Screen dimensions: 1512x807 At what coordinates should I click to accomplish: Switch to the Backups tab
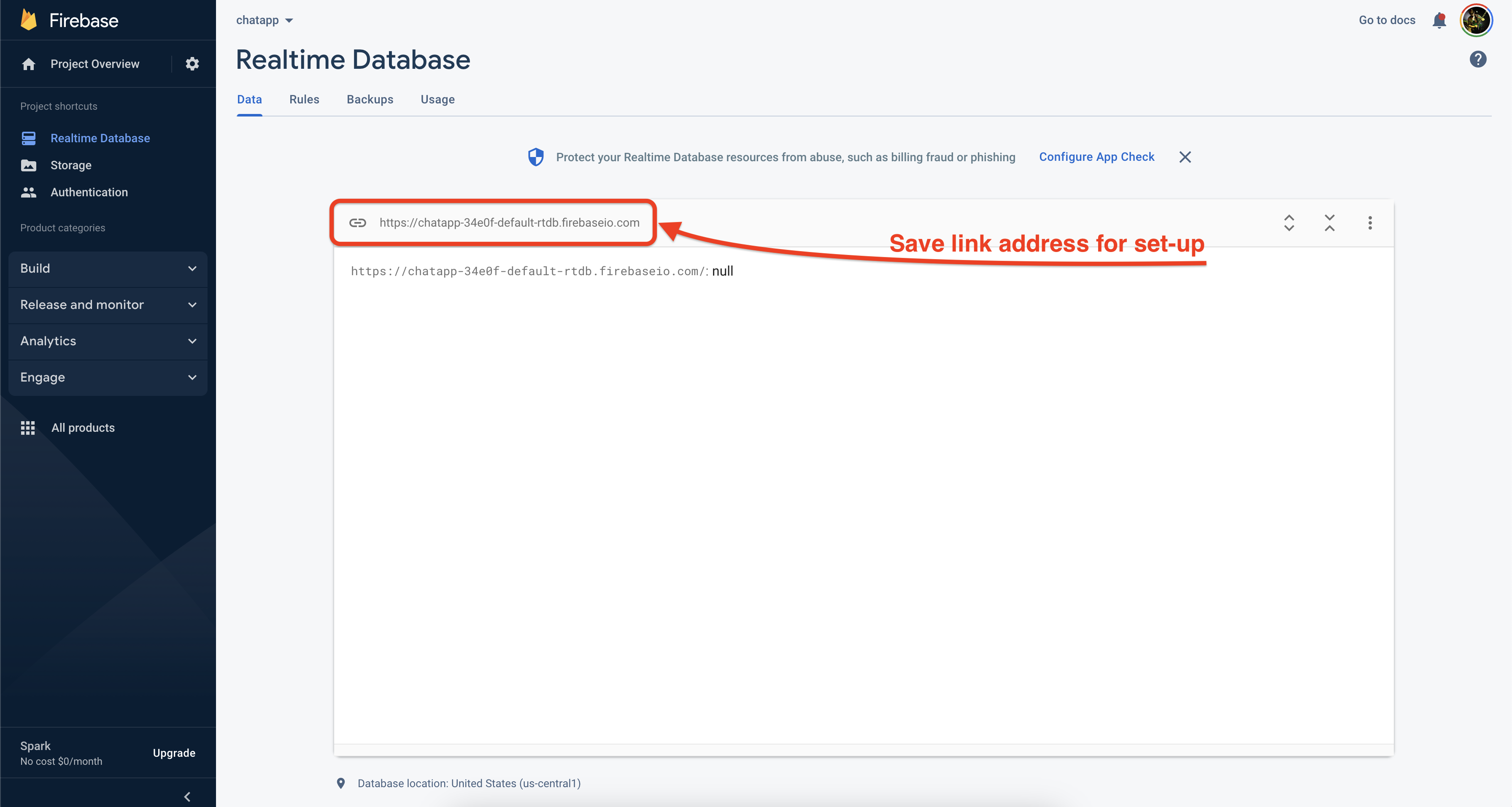point(370,99)
